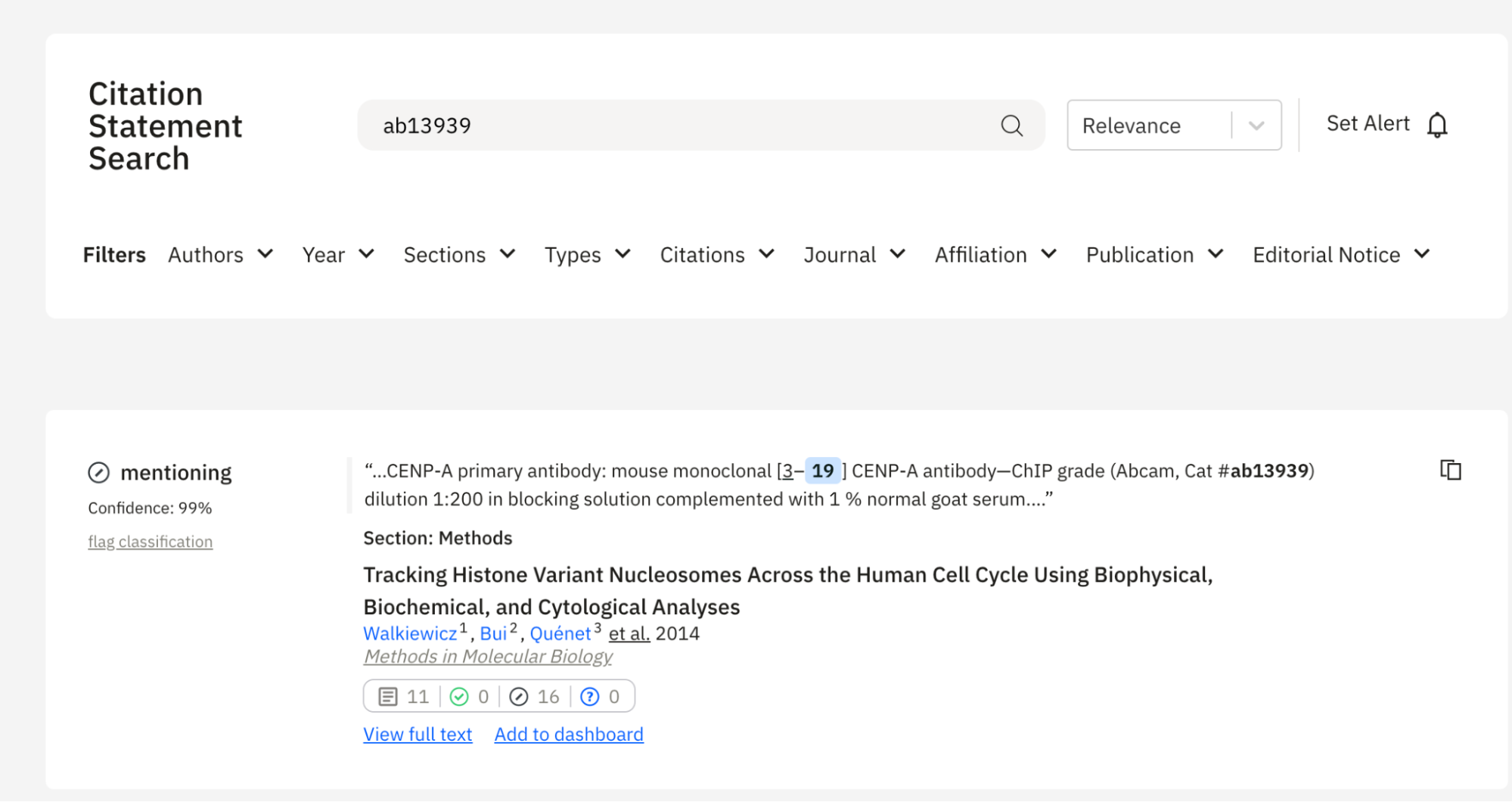
Task: Expand the Year filter
Action: (338, 255)
